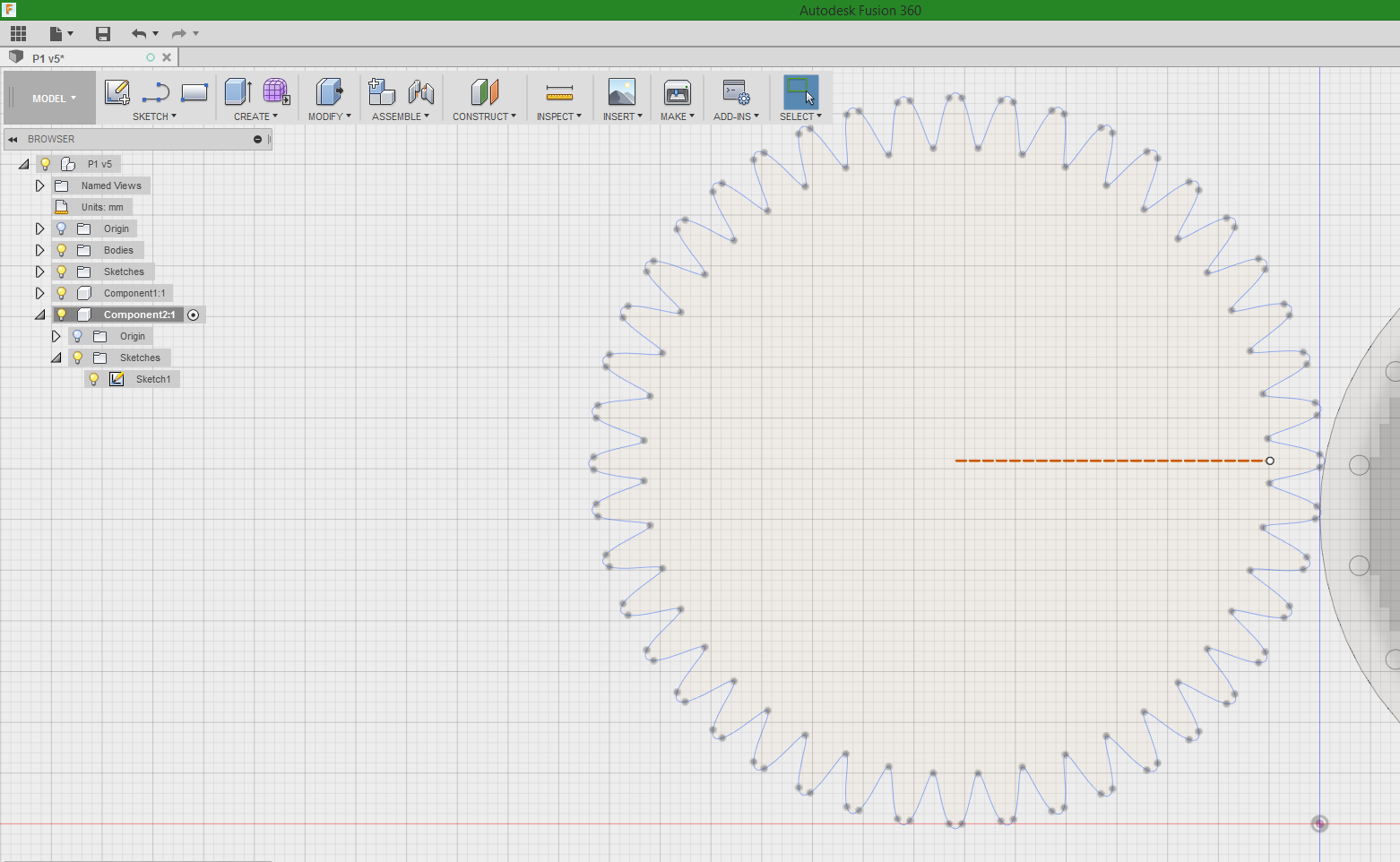Toggle visibility of top-level Origin folder

click(62, 228)
